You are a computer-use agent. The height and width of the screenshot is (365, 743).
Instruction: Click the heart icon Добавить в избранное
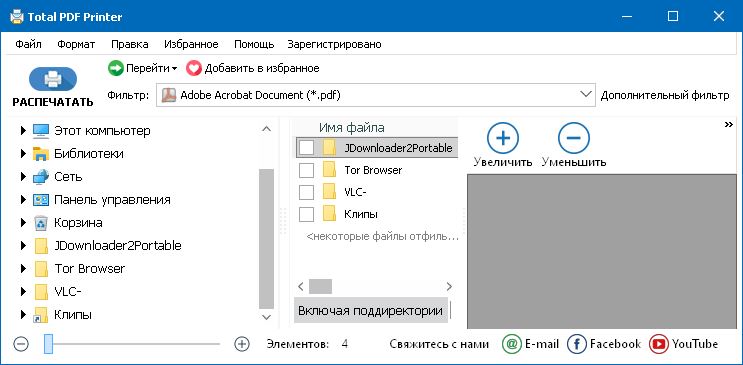[x=193, y=68]
